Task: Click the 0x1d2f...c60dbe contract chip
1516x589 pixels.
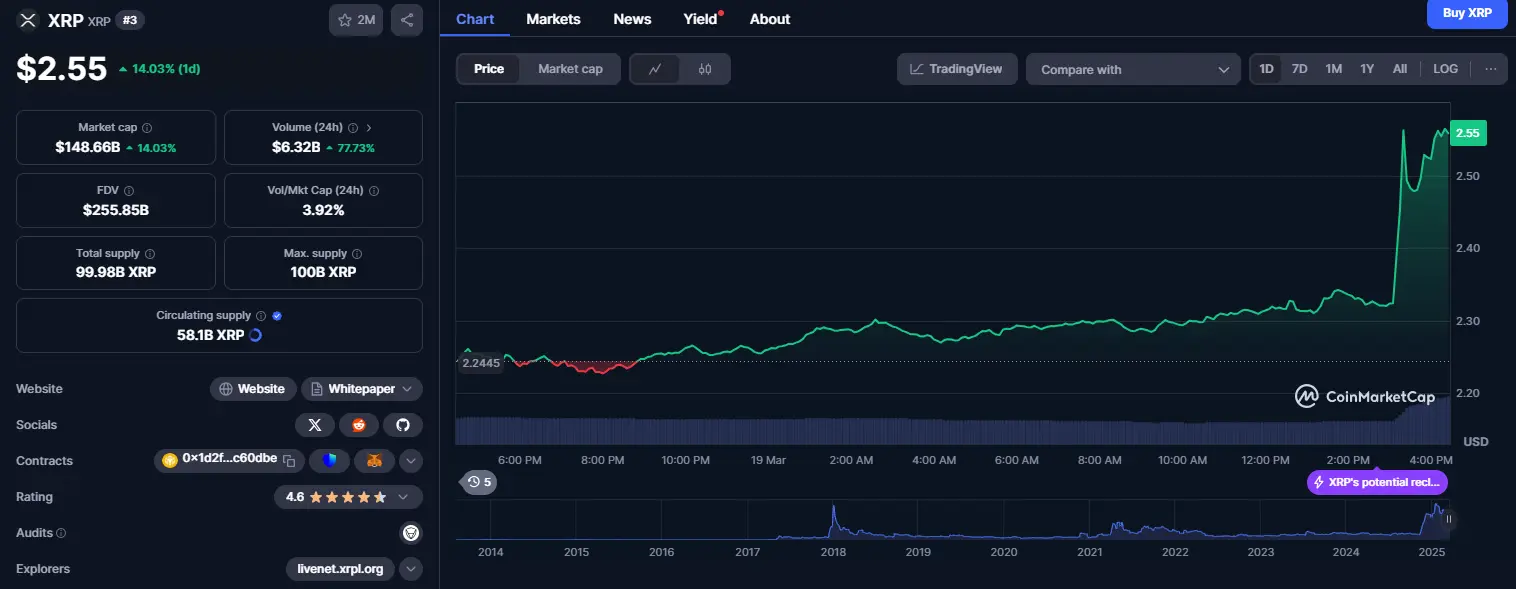Action: pyautogui.click(x=229, y=460)
